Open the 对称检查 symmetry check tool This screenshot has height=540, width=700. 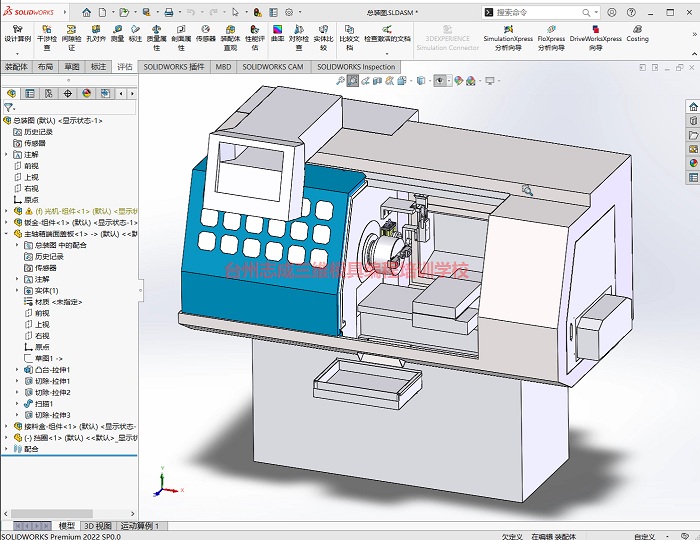tap(299, 37)
